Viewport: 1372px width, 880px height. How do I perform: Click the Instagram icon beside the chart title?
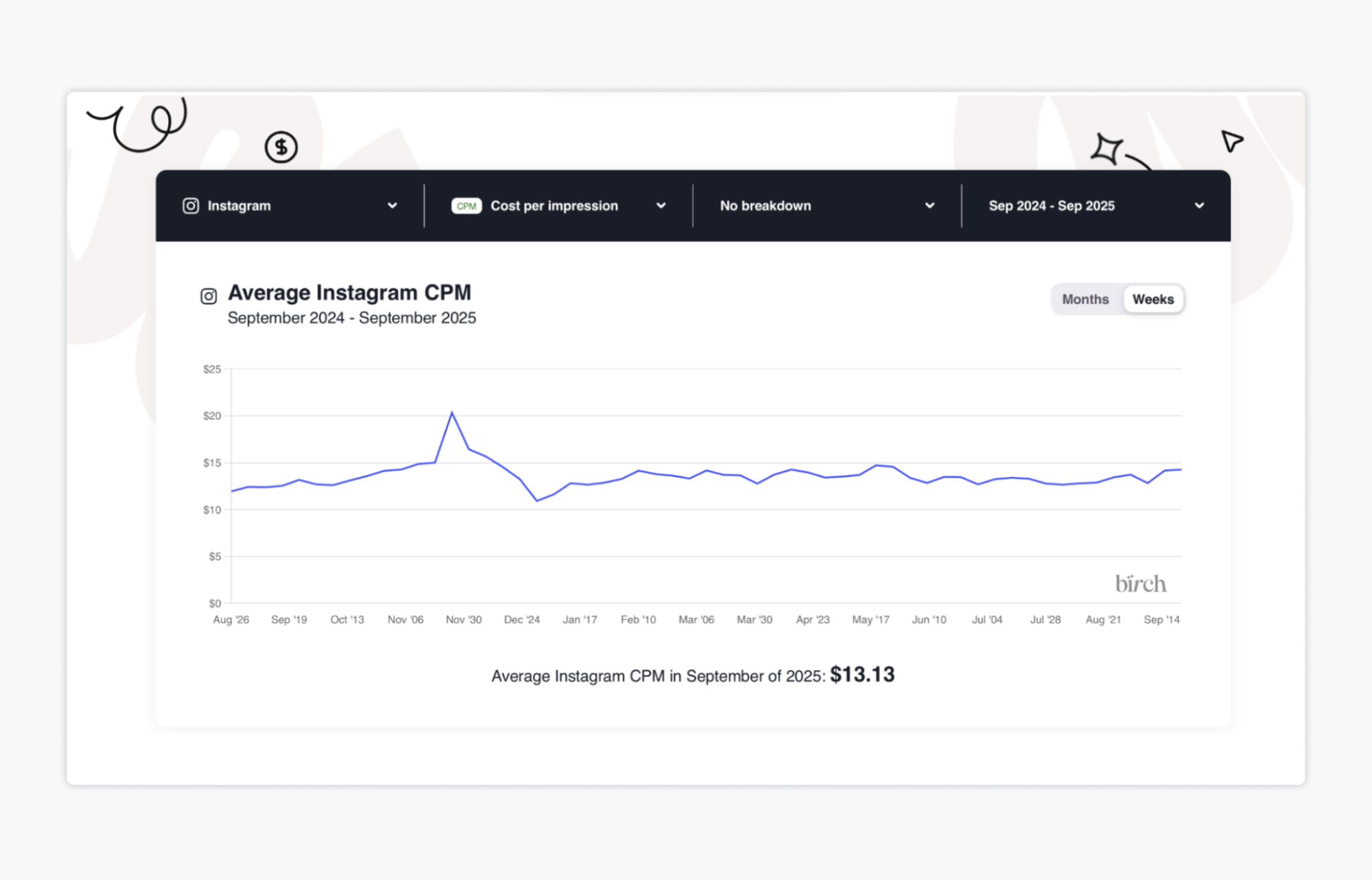[x=209, y=296]
